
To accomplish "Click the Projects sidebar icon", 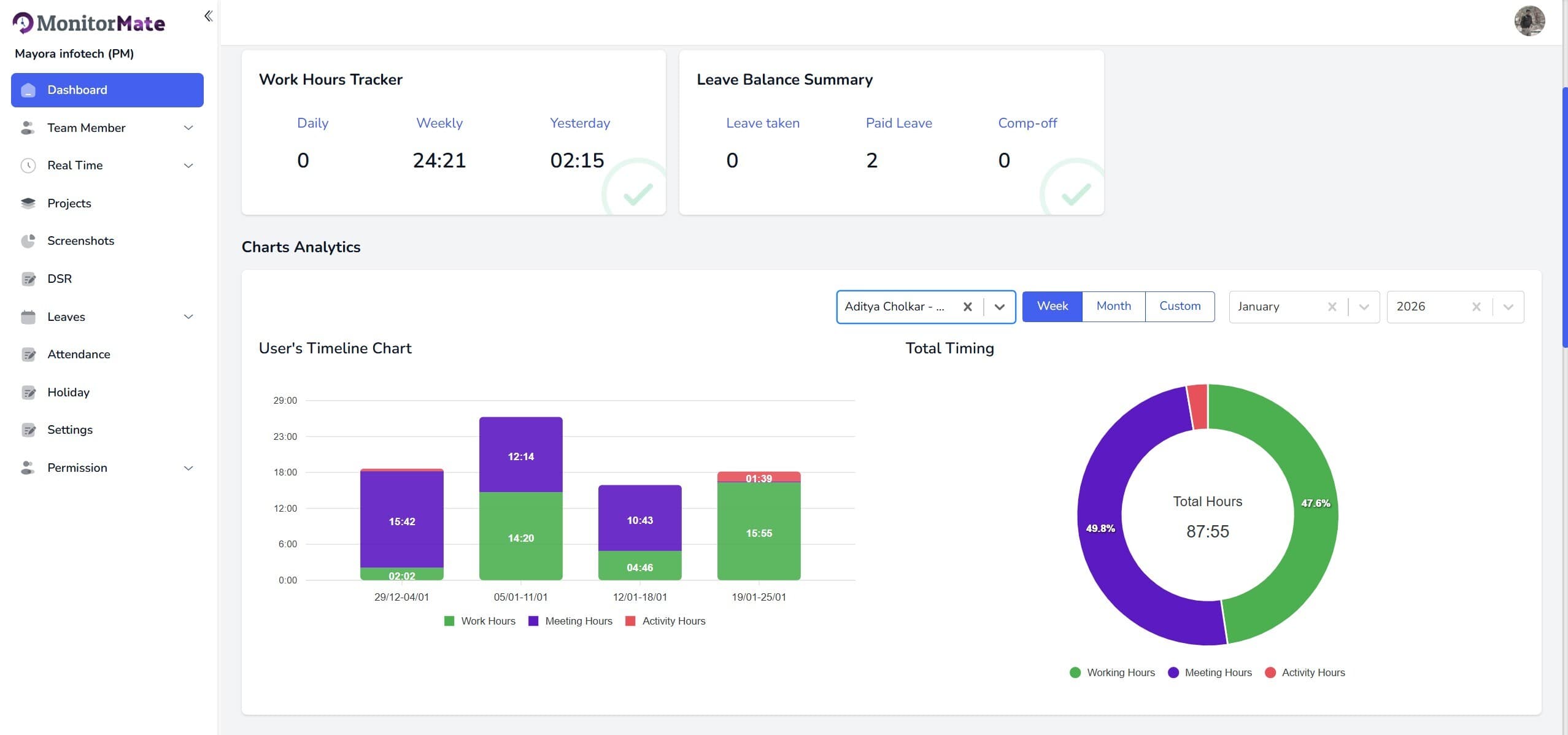I will pos(28,203).
